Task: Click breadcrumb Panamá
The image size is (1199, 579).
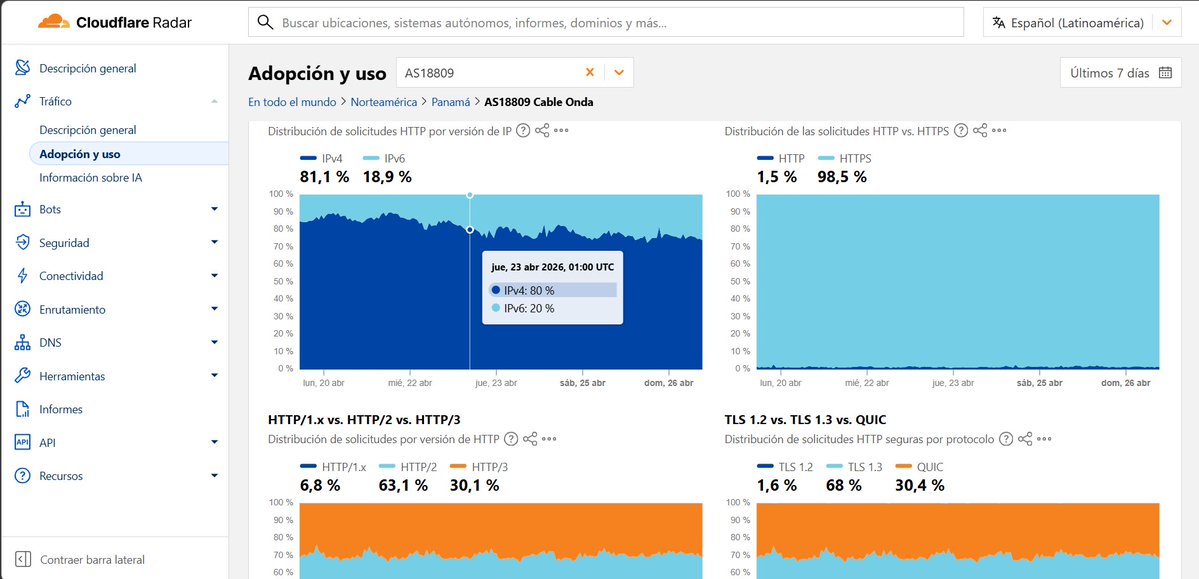Action: 450,101
